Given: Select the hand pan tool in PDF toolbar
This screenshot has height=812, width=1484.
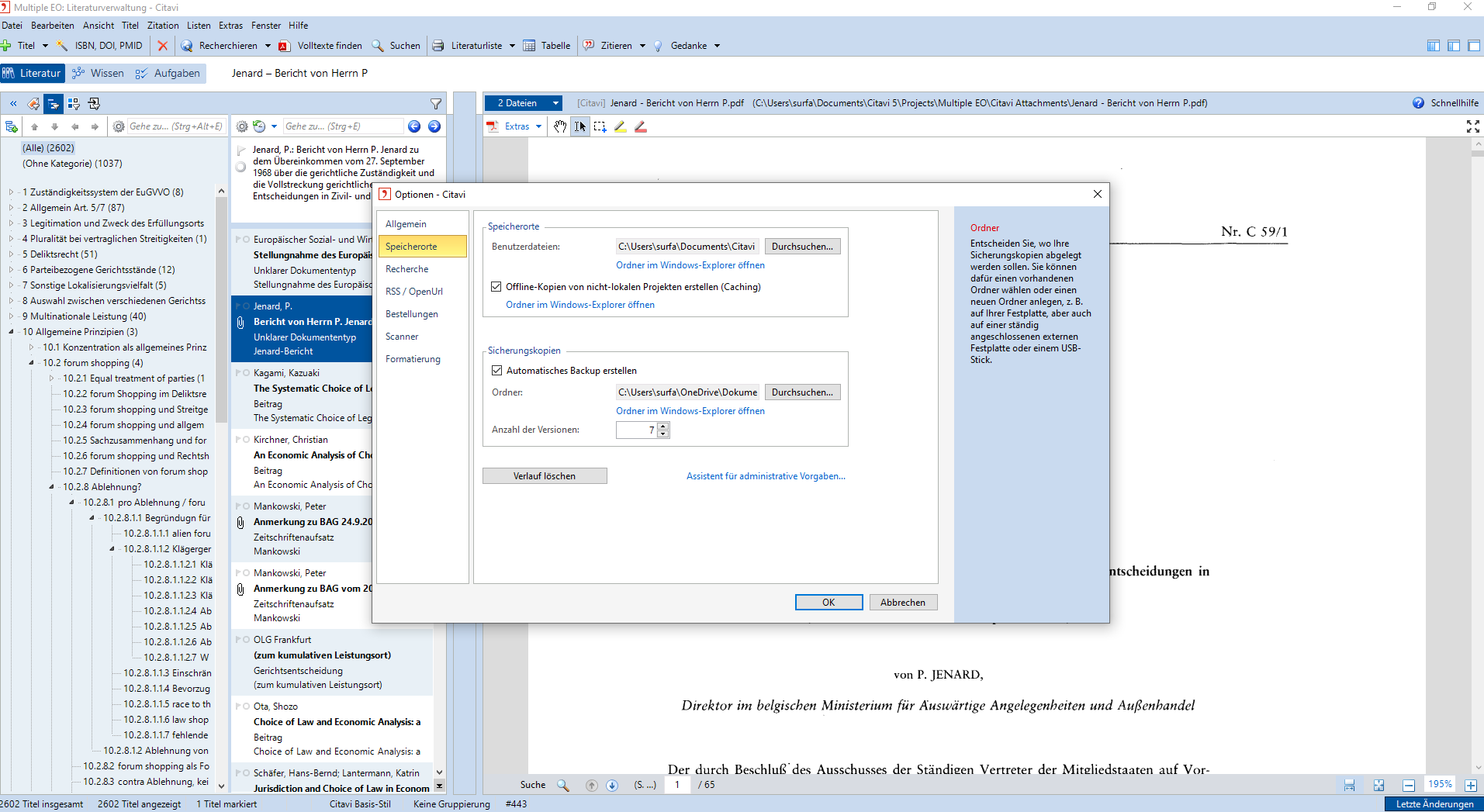Looking at the screenshot, I should pos(560,126).
